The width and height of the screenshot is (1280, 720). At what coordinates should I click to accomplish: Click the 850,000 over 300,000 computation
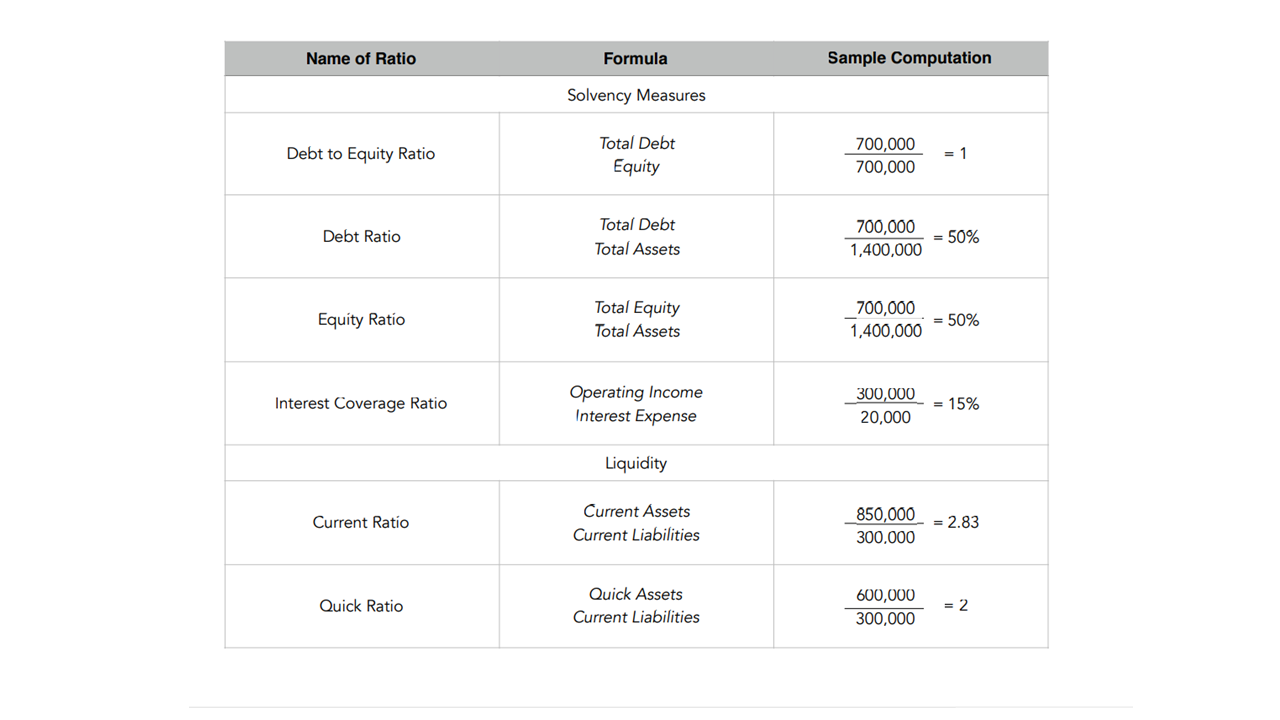click(x=885, y=525)
